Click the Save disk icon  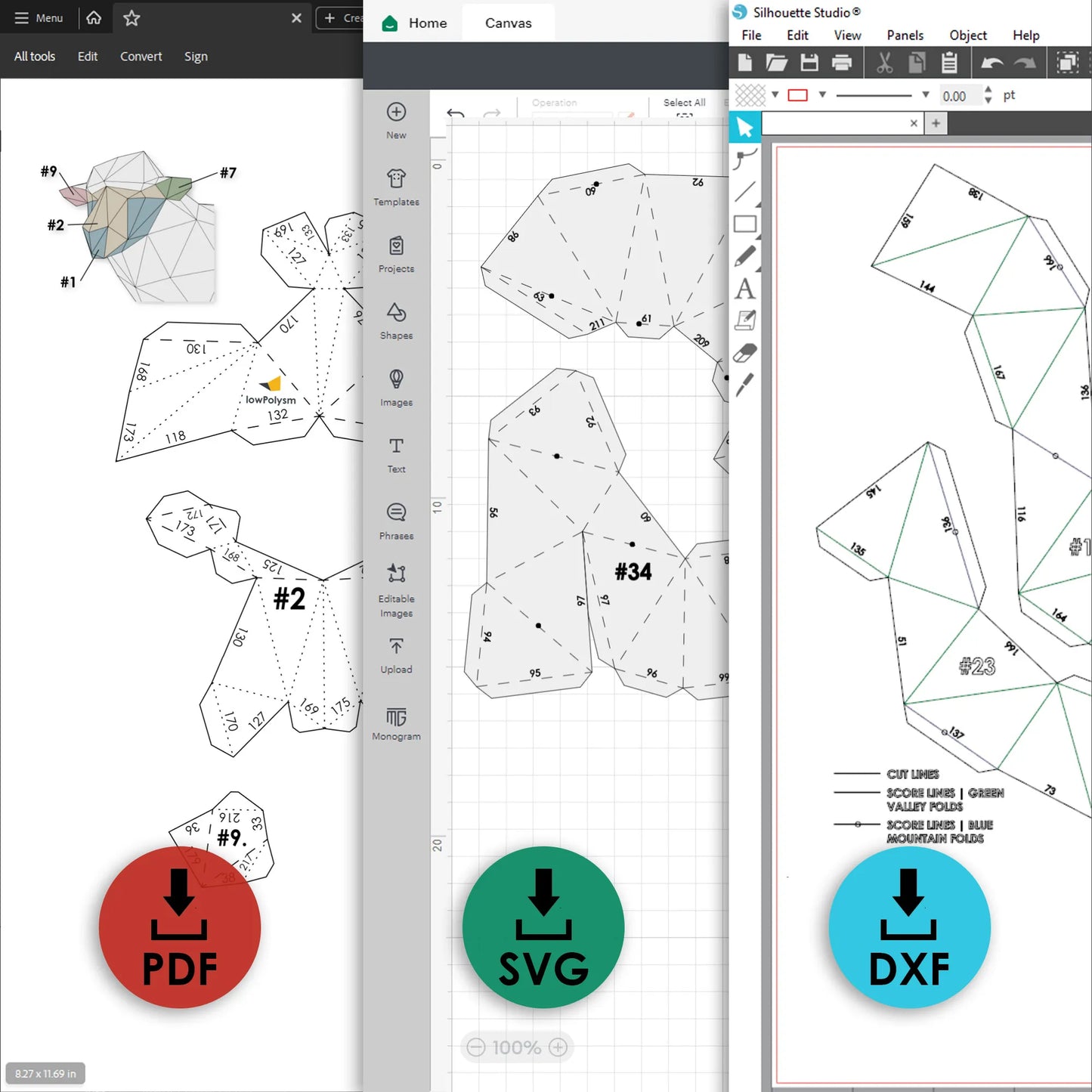pos(809,63)
